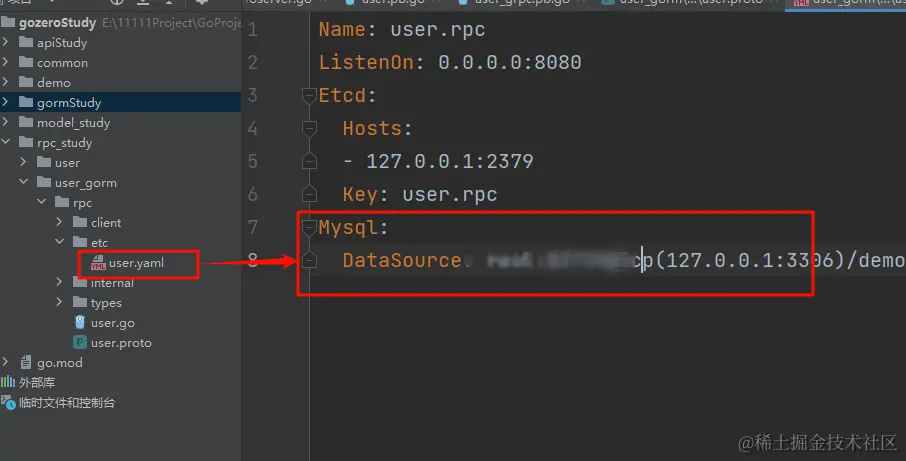Click the ListenOn key in the editor
The height and width of the screenshot is (461, 906).
tap(366, 62)
